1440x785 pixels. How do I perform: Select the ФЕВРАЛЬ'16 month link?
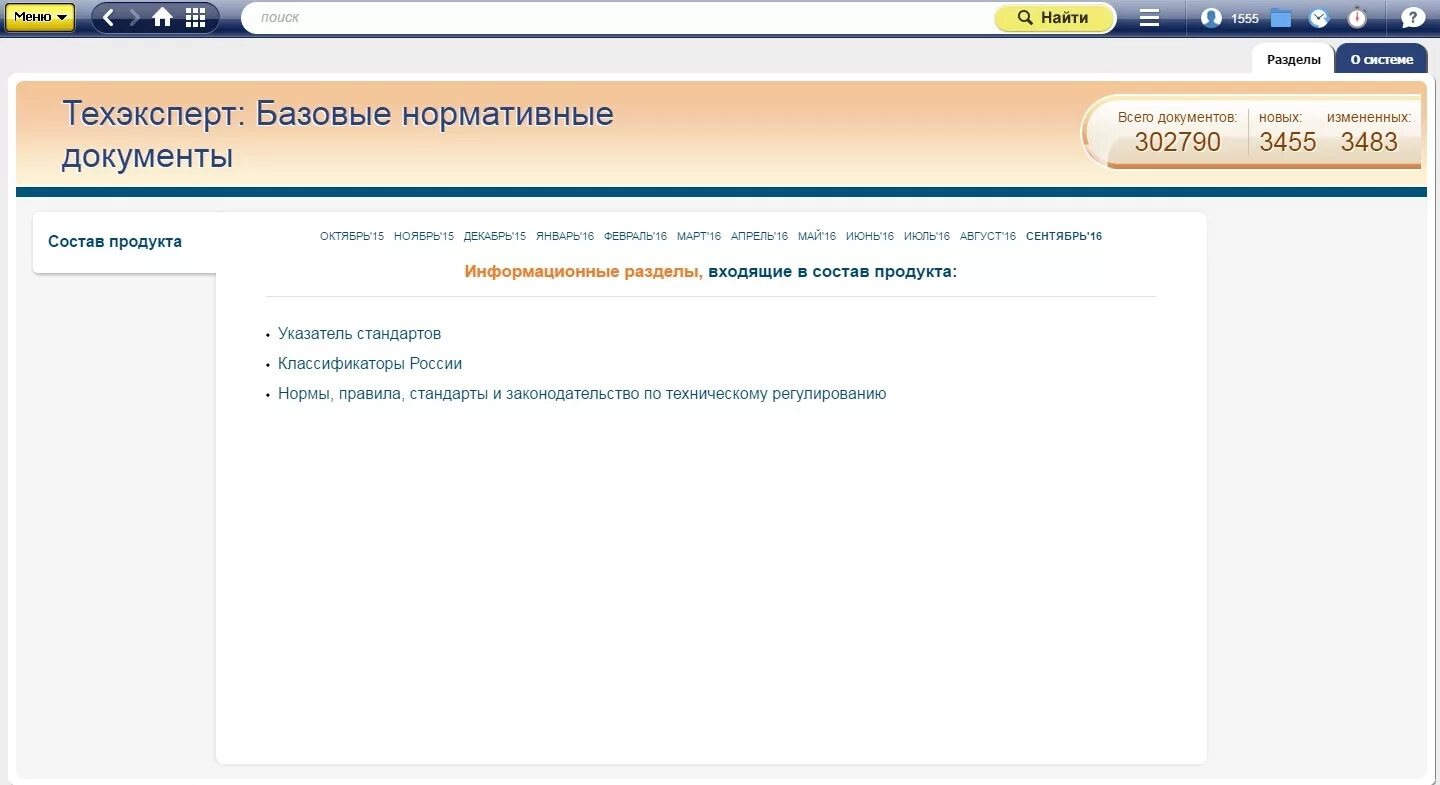tap(635, 236)
